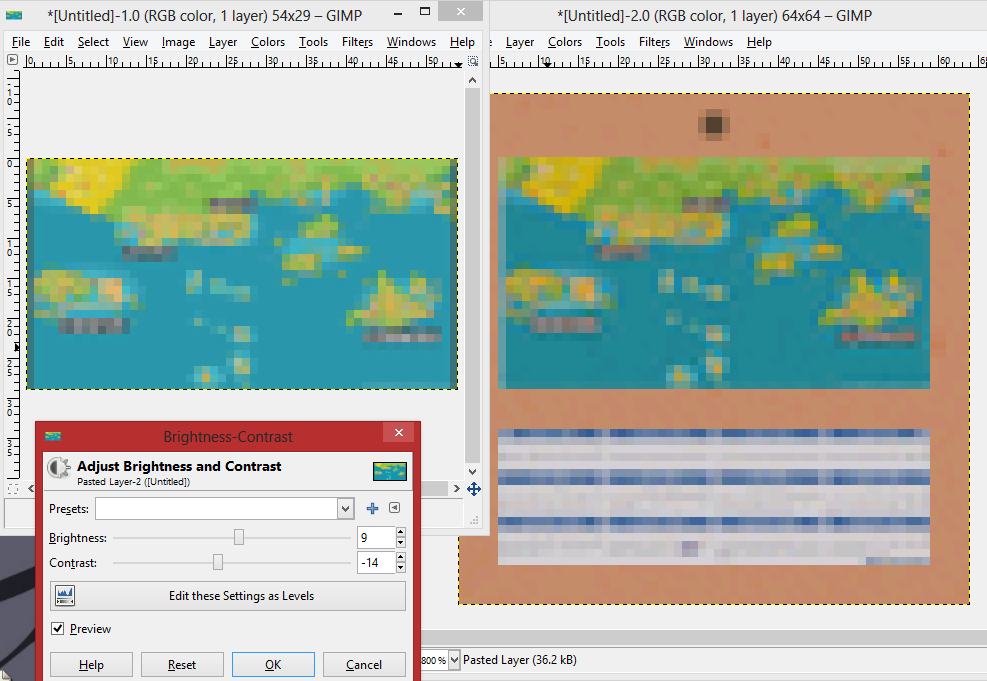Click the Brightness-Contrast tool icon in dialog header

(59, 467)
